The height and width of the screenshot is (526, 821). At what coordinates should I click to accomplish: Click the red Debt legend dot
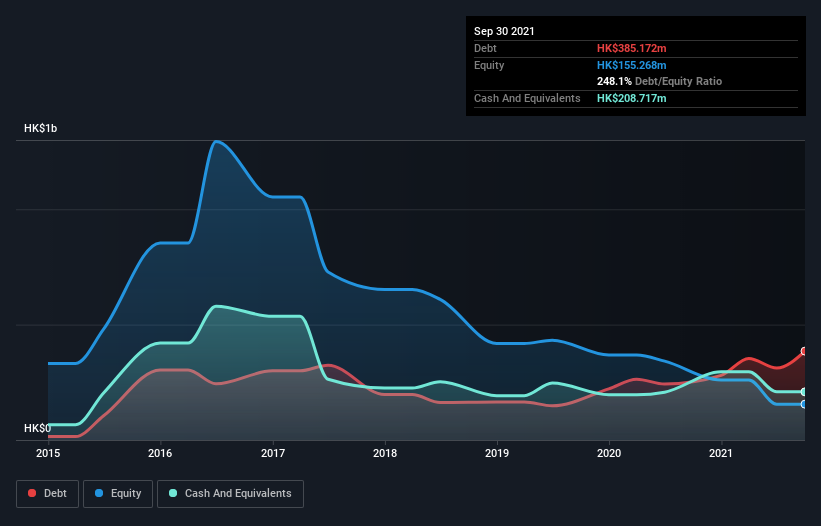(x=32, y=493)
